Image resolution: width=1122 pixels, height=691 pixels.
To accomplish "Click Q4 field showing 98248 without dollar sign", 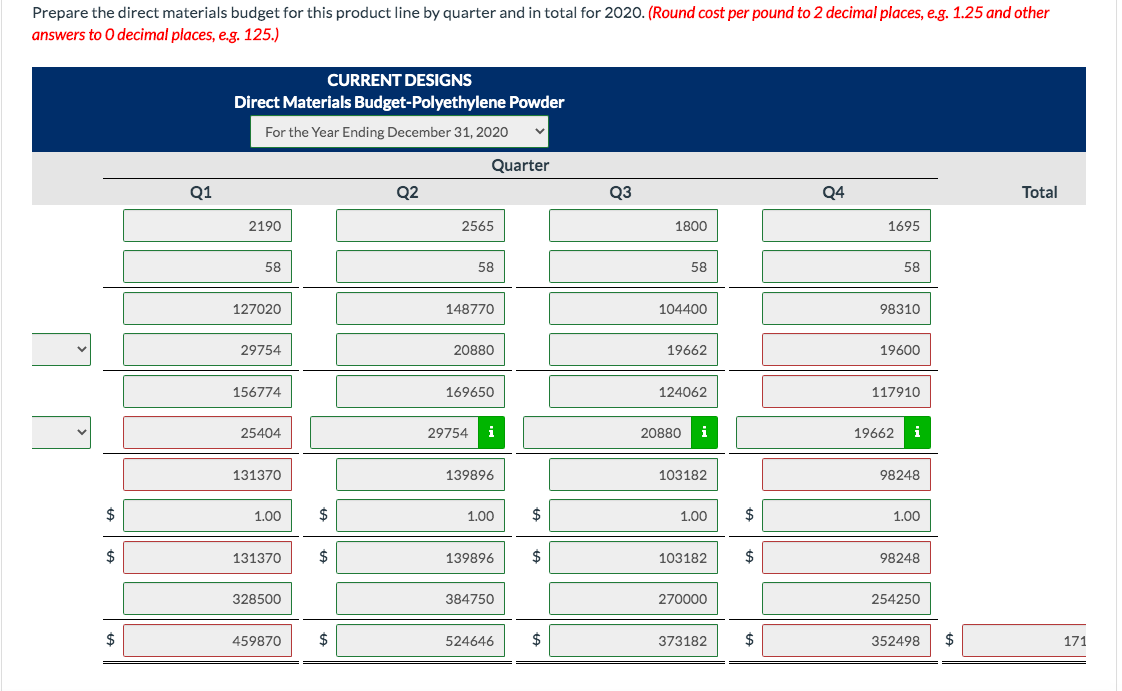I will point(847,475).
